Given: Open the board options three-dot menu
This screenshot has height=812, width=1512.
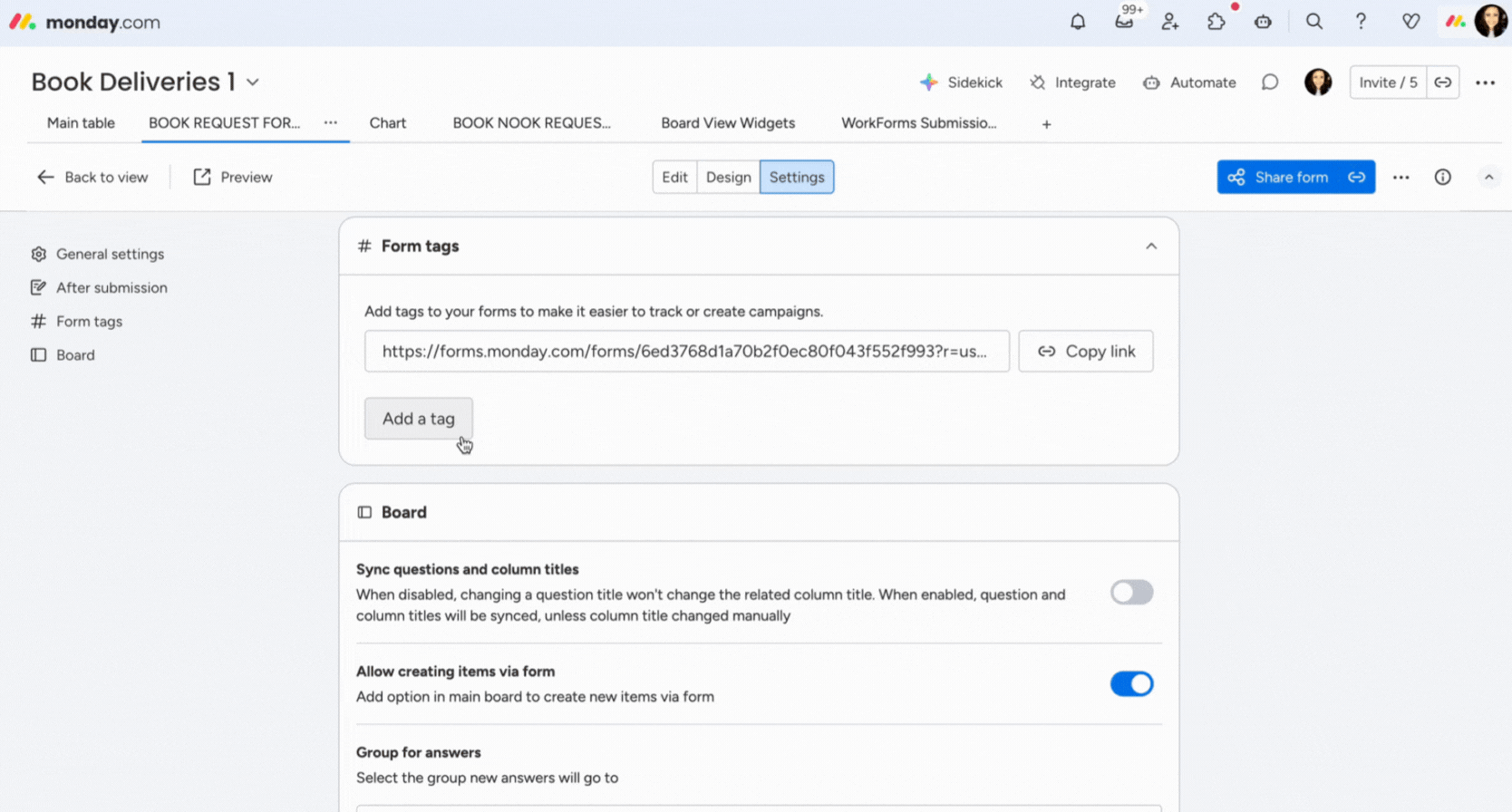Looking at the screenshot, I should pos(1485,82).
